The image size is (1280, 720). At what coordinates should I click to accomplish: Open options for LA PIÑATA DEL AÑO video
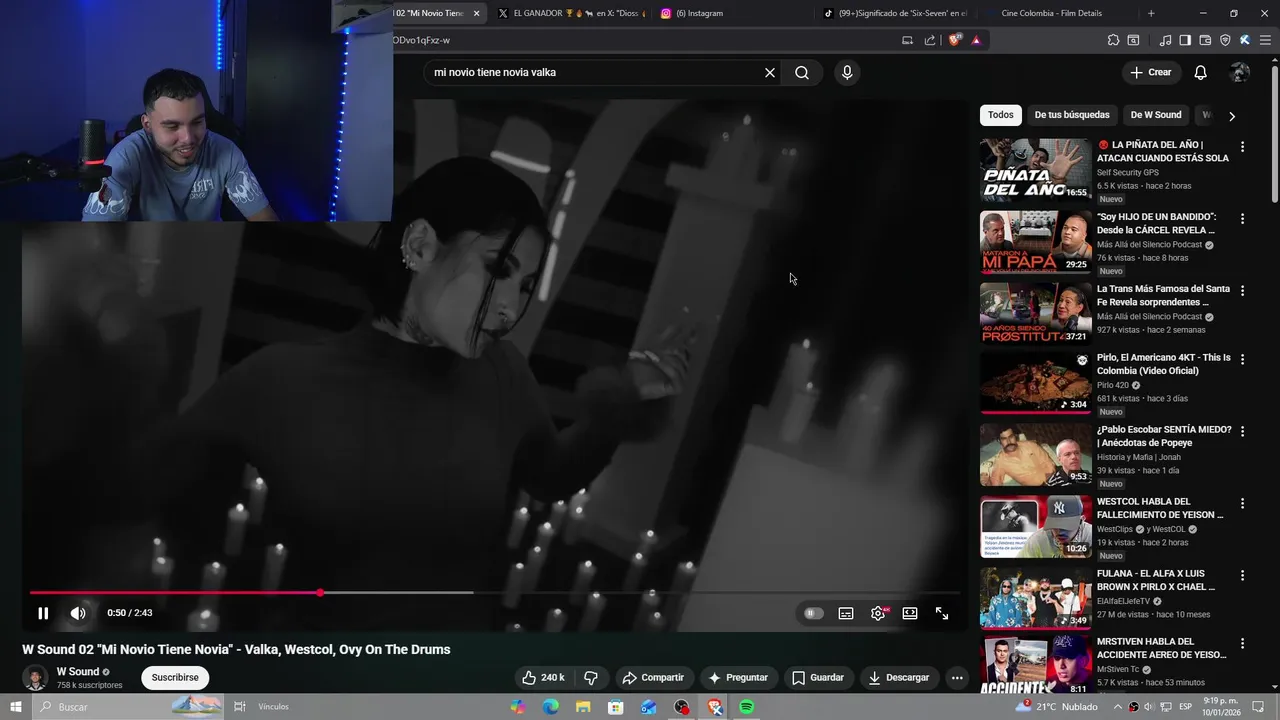pyautogui.click(x=1243, y=146)
